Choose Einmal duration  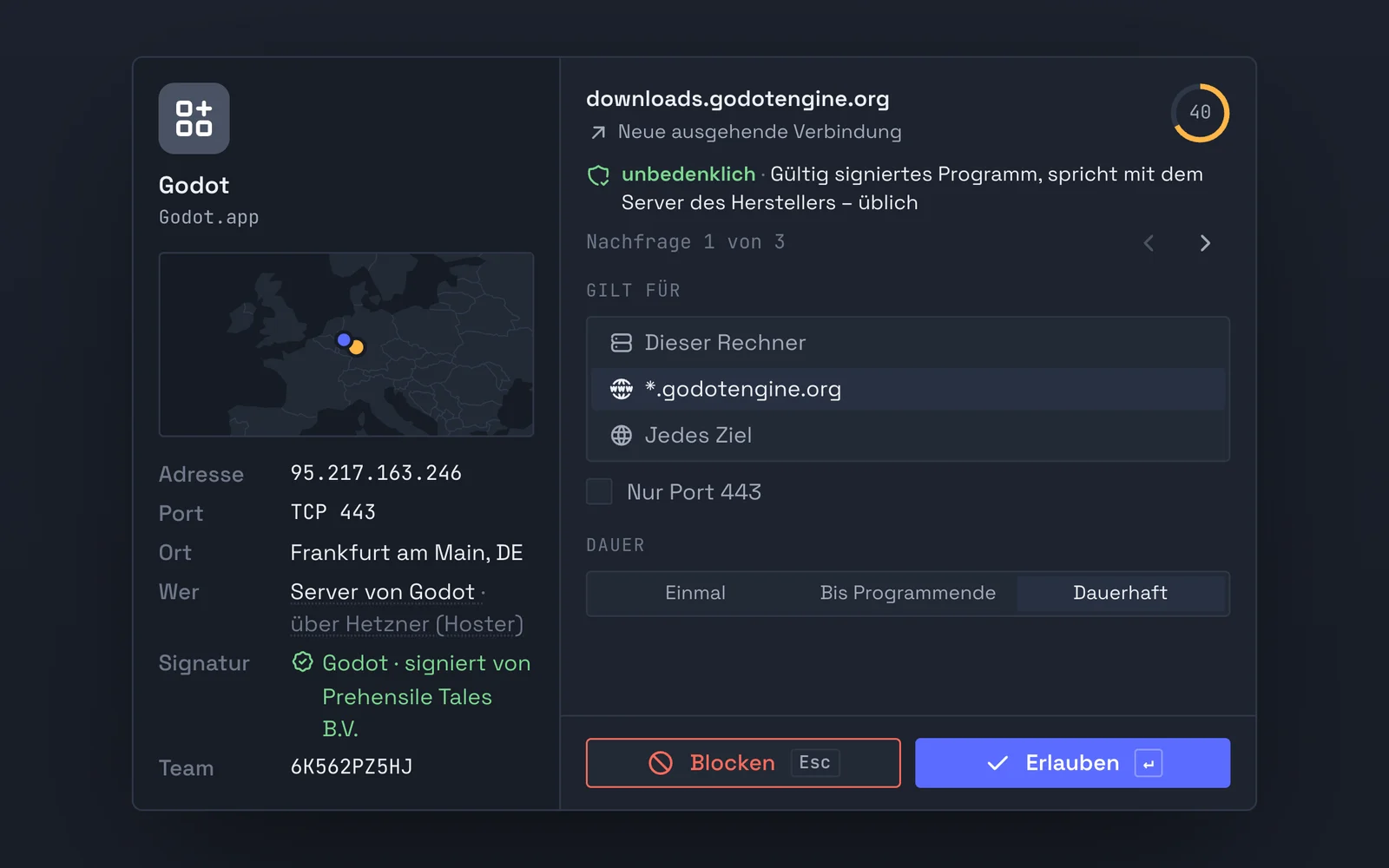click(x=695, y=593)
